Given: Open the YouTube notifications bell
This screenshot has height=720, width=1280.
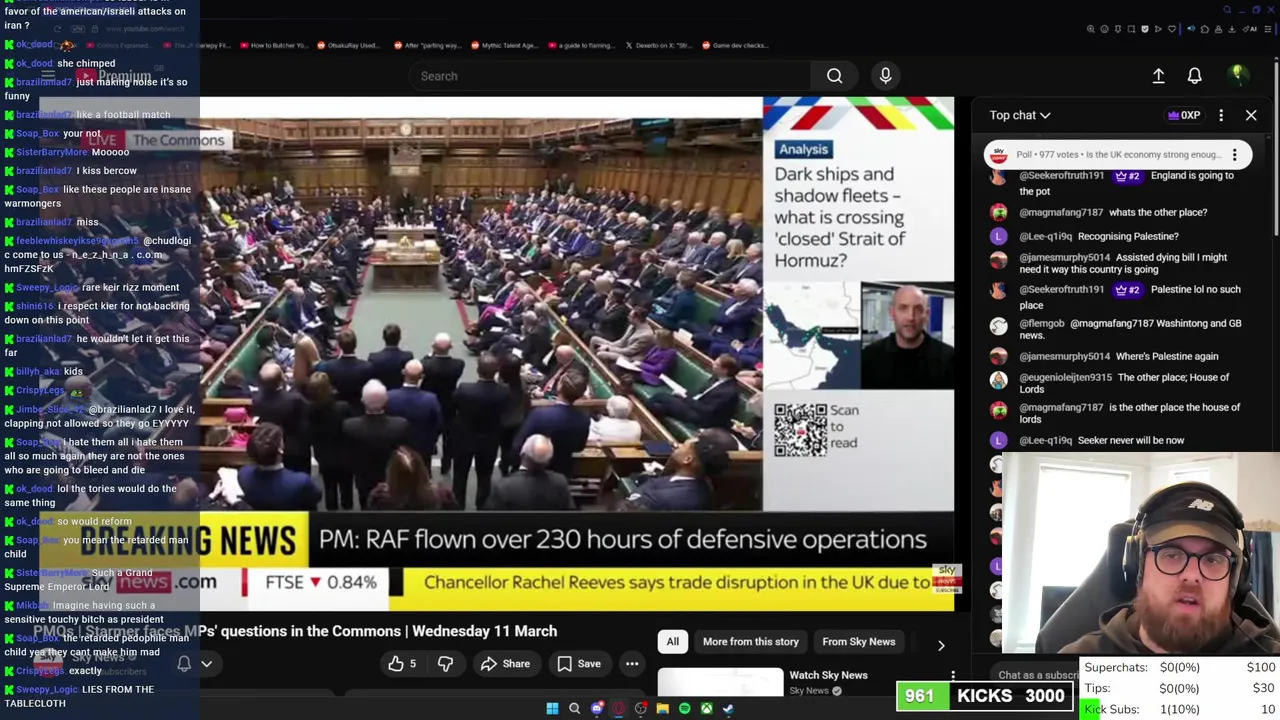Looking at the screenshot, I should click(x=1194, y=76).
